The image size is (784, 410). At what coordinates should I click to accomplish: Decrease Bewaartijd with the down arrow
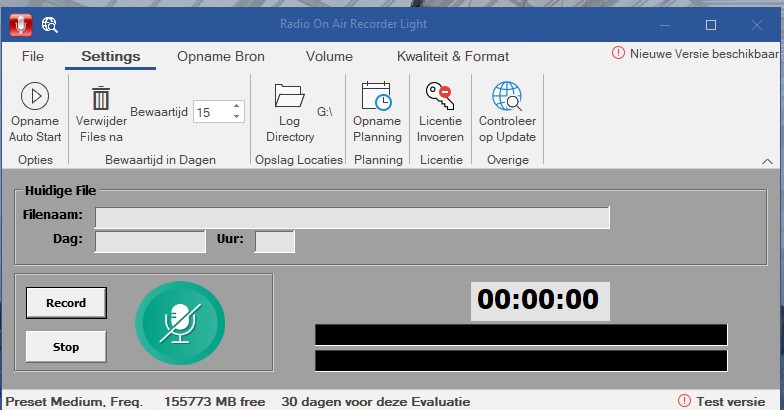(x=236, y=118)
